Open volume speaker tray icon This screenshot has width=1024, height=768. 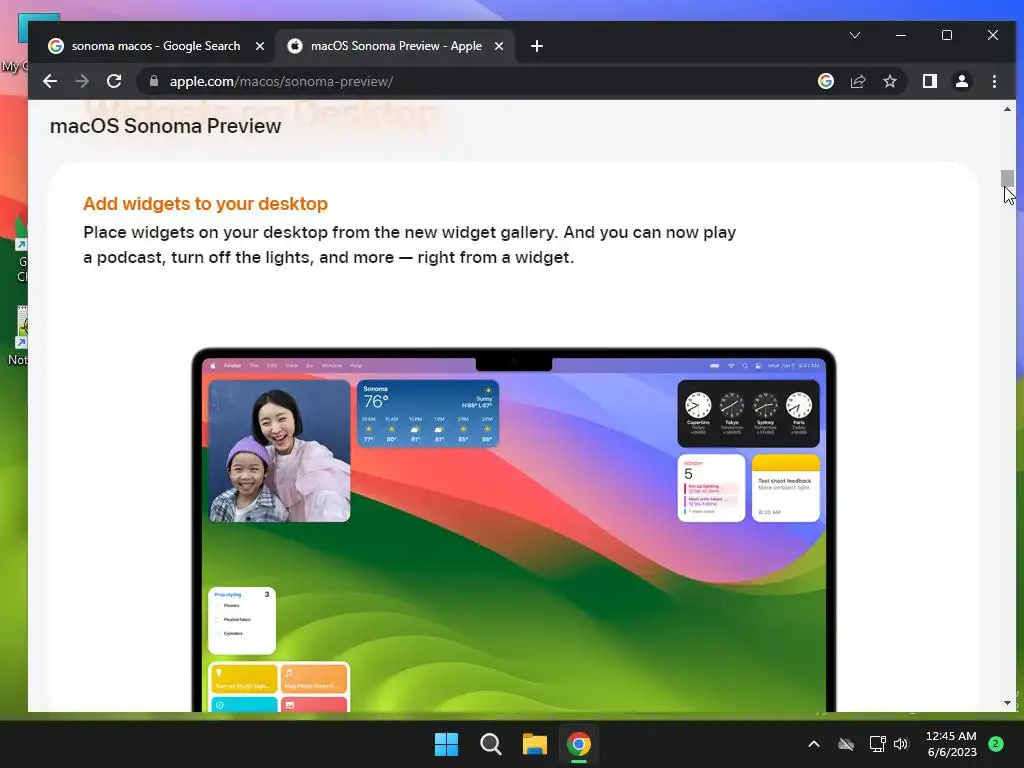click(901, 744)
